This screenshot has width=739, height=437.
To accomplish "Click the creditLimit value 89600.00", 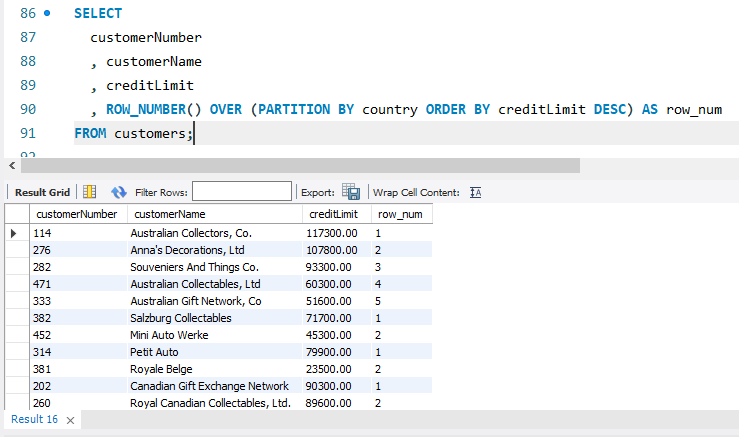I will coord(337,403).
